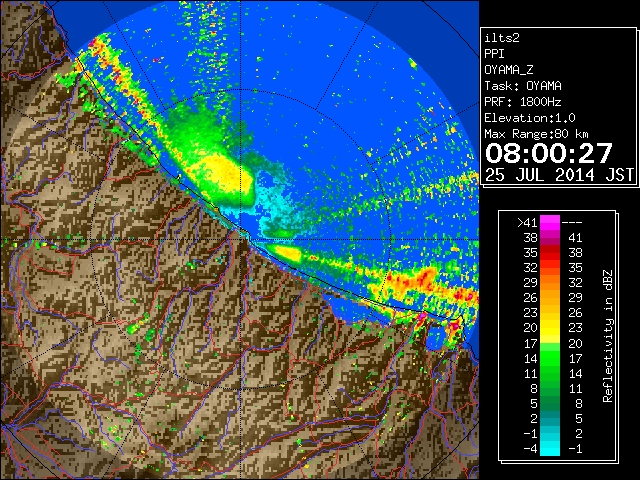640x480 pixels.
Task: Select the '25 JUL 2014 JST' date
Action: (559, 175)
